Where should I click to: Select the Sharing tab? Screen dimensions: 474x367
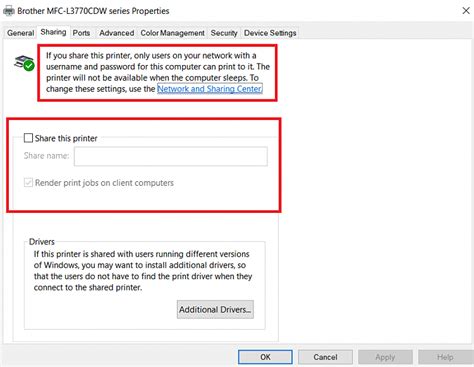coord(53,32)
